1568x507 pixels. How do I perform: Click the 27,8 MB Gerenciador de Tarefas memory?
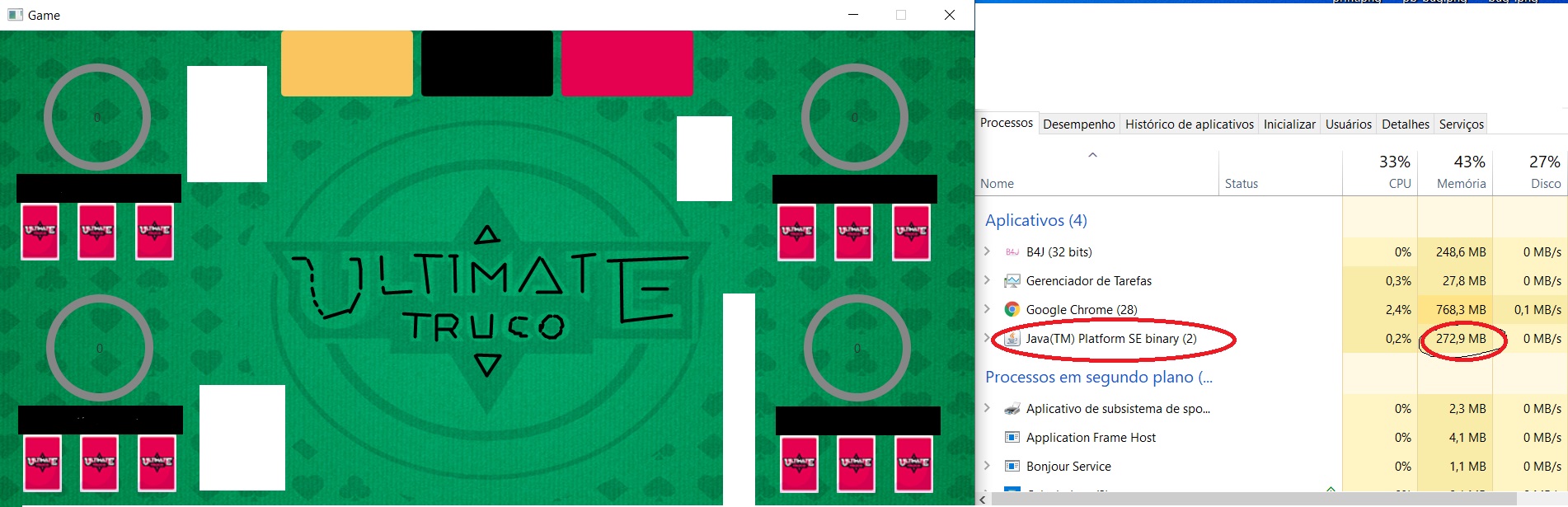1464,281
